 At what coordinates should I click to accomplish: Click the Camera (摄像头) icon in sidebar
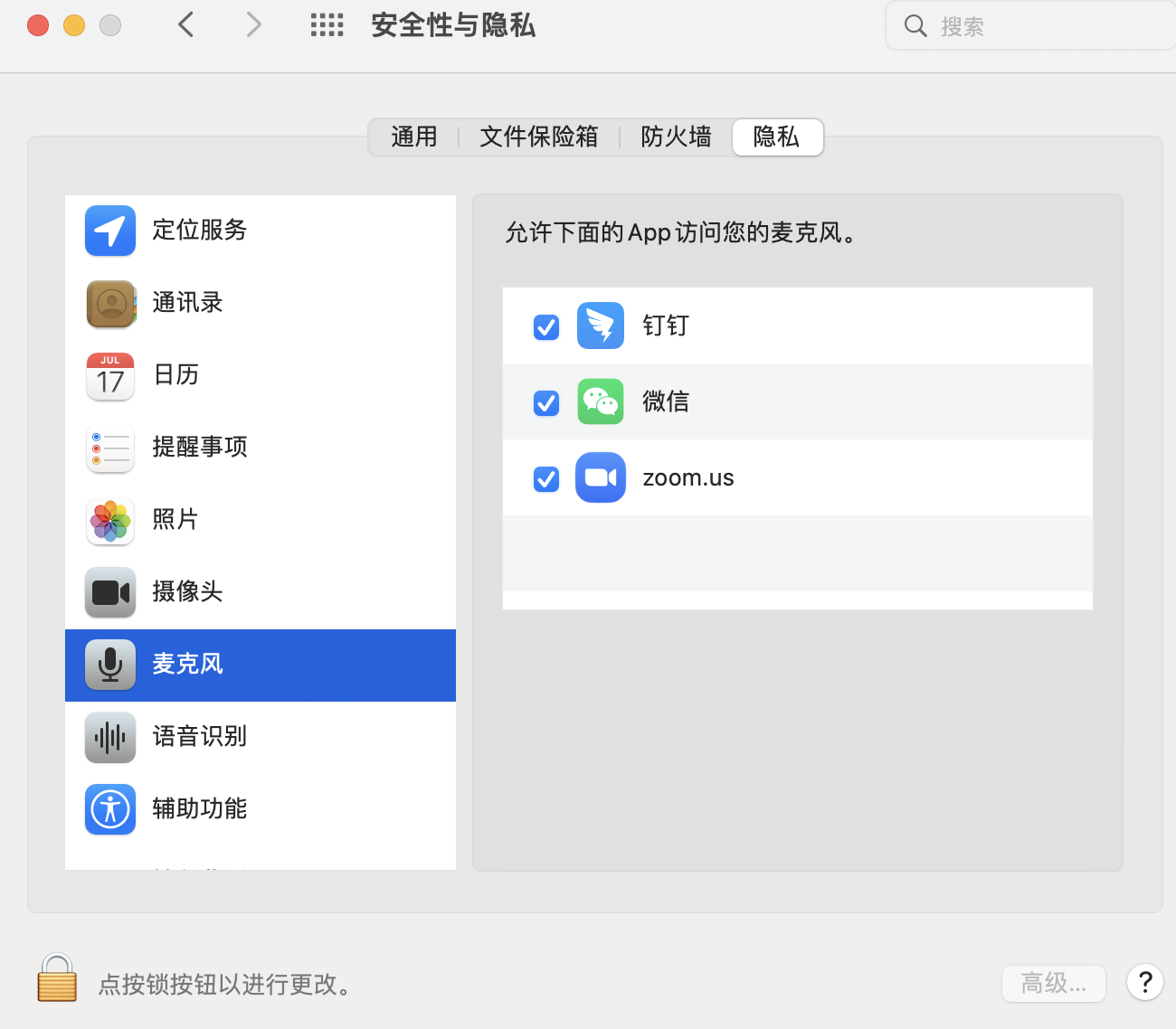click(x=110, y=592)
